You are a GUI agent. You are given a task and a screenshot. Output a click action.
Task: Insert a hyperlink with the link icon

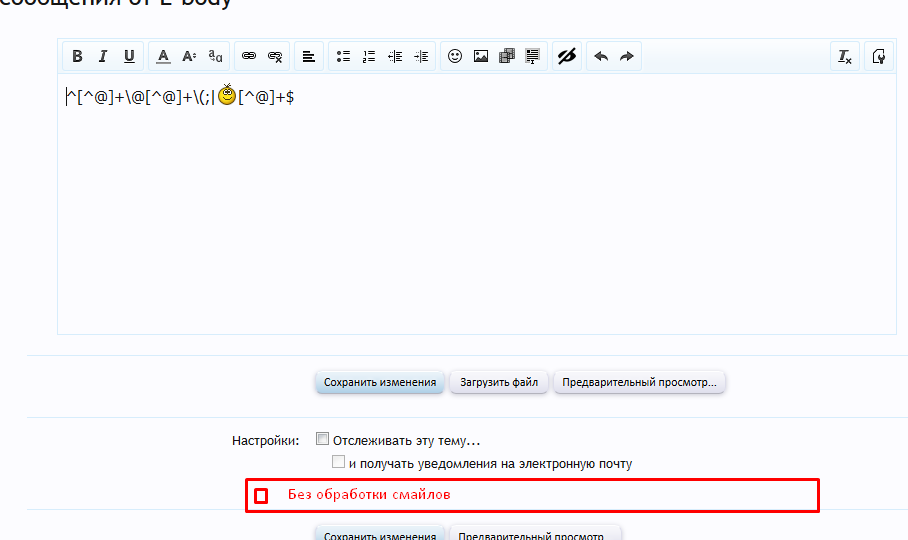click(250, 57)
